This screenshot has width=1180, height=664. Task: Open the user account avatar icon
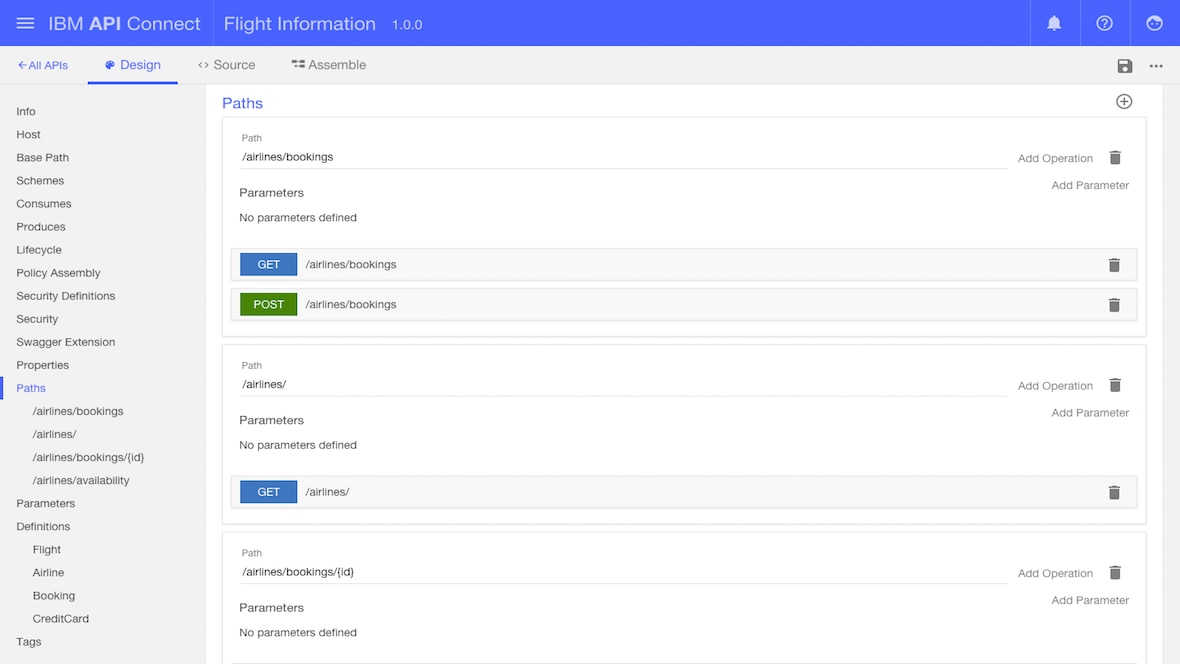tap(1154, 23)
